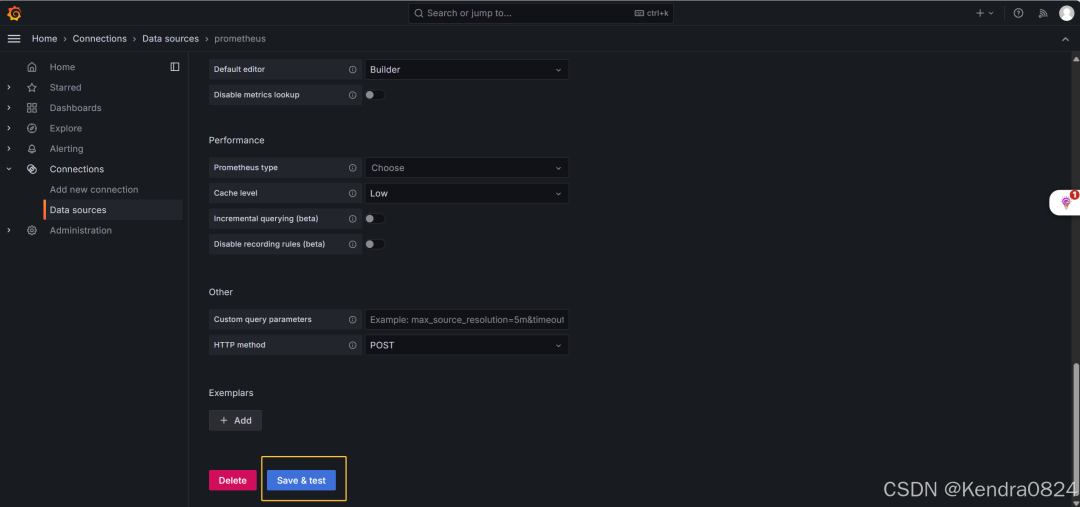Show info tooltip for Disable metrics lookup
Image resolution: width=1080 pixels, height=507 pixels.
tap(353, 95)
